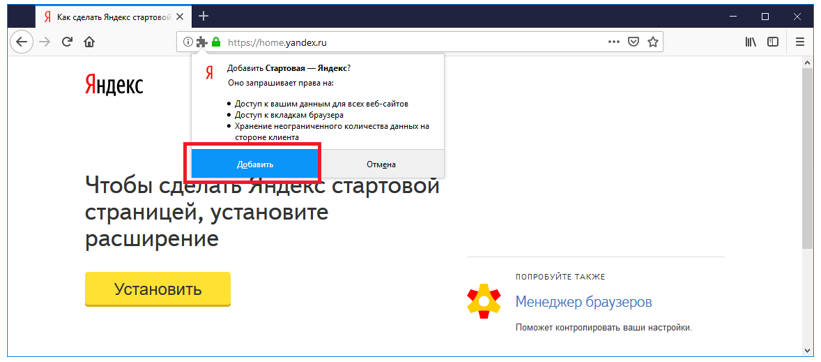Open the page actions three-dots menu
821x362 pixels.
tap(614, 42)
